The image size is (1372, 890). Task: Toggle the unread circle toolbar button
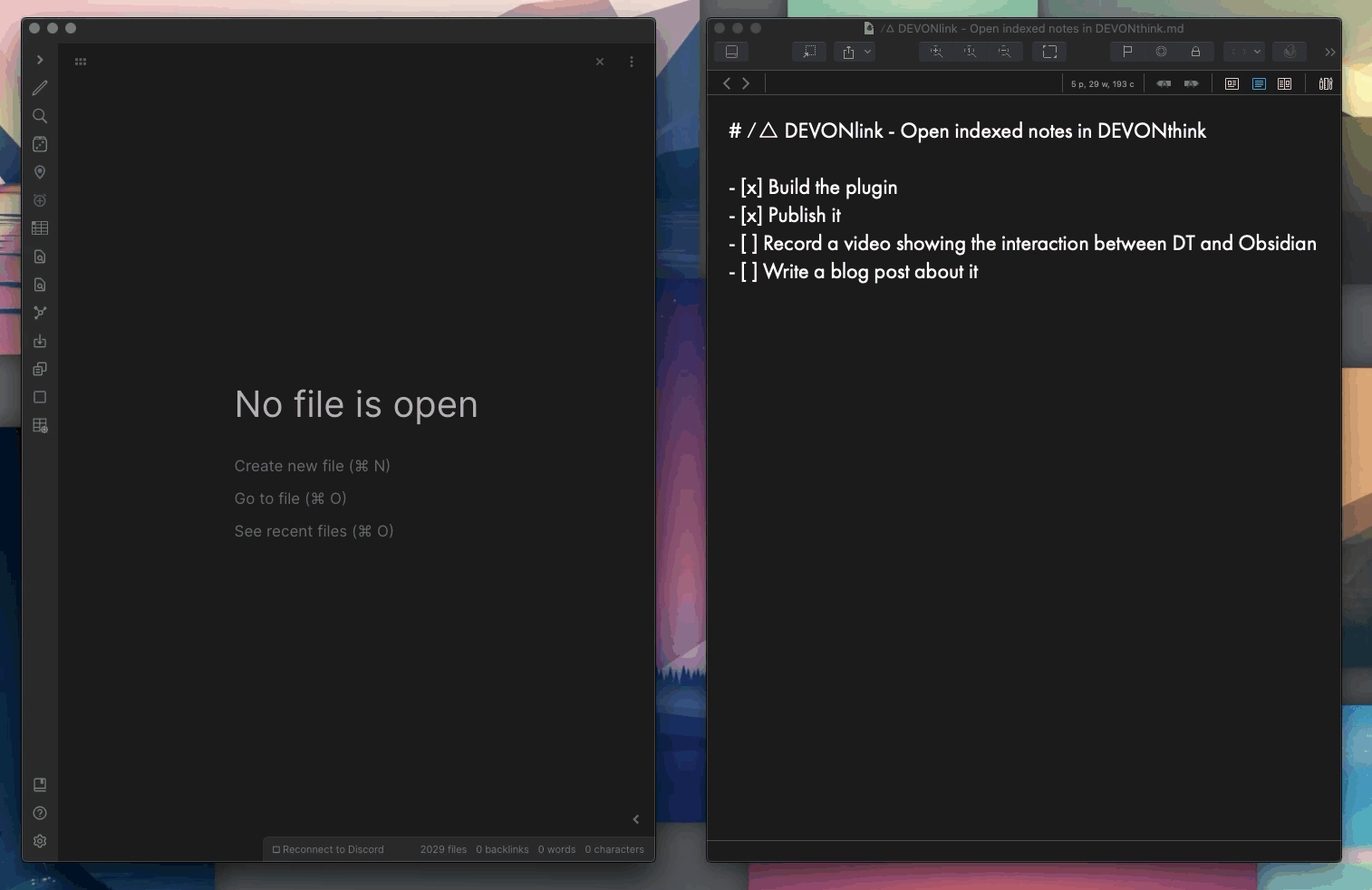1162,52
